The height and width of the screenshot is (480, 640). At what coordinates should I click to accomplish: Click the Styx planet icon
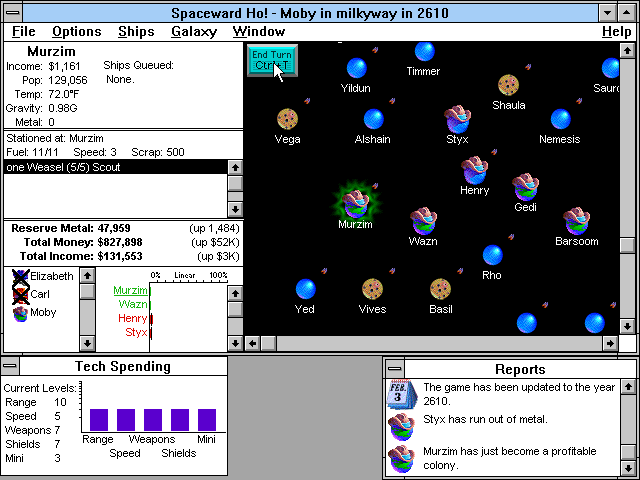pyautogui.click(x=457, y=119)
